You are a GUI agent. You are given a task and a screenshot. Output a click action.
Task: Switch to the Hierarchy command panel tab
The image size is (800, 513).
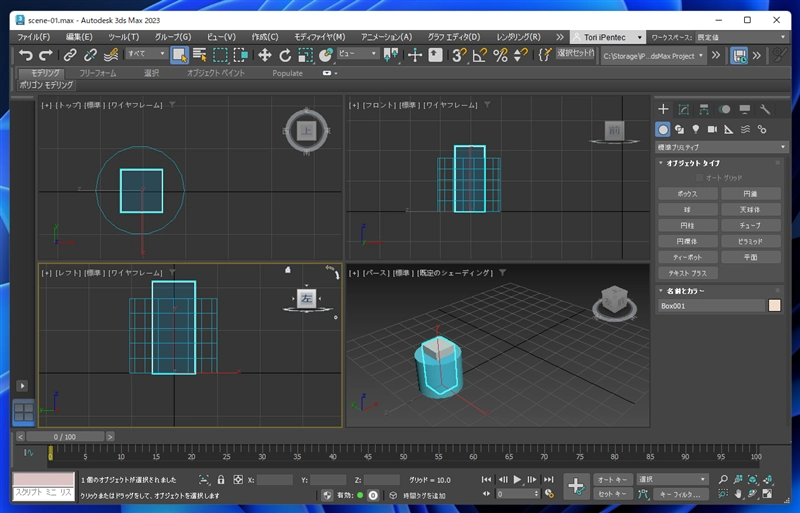(704, 109)
